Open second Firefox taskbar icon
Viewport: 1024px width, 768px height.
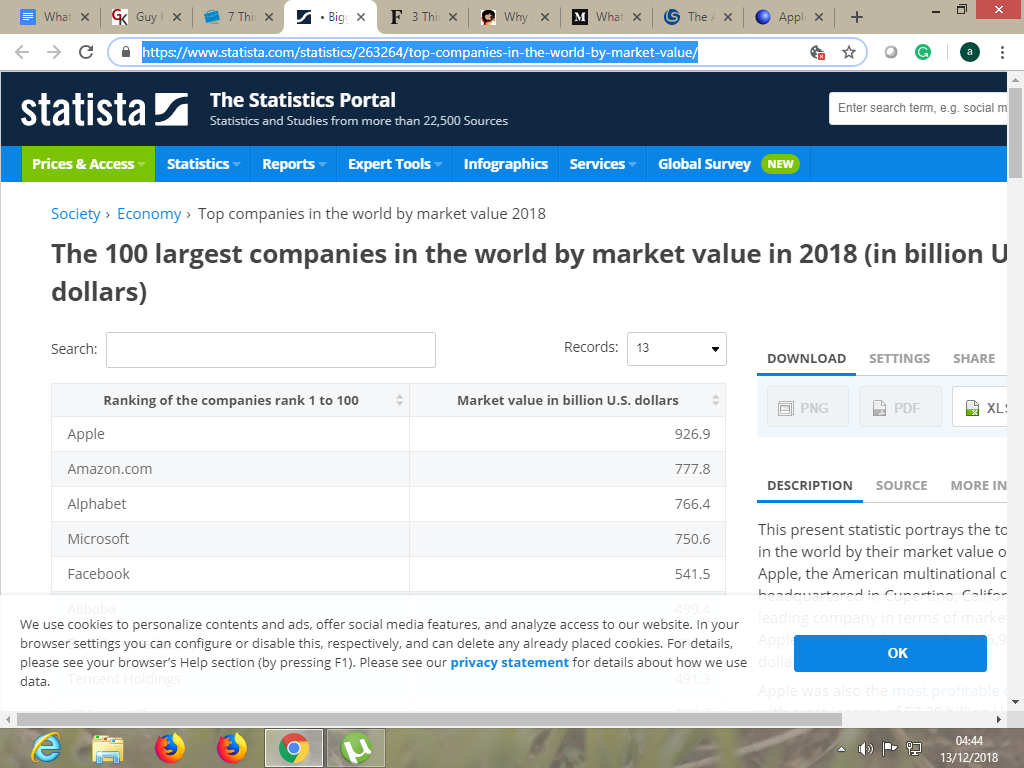232,748
